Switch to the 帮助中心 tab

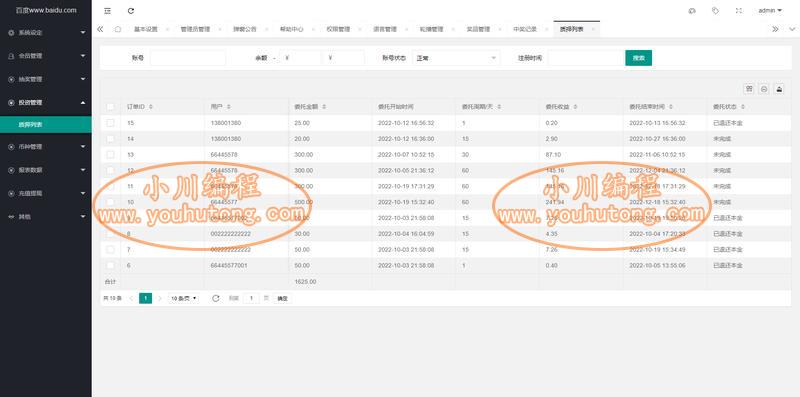click(291, 30)
